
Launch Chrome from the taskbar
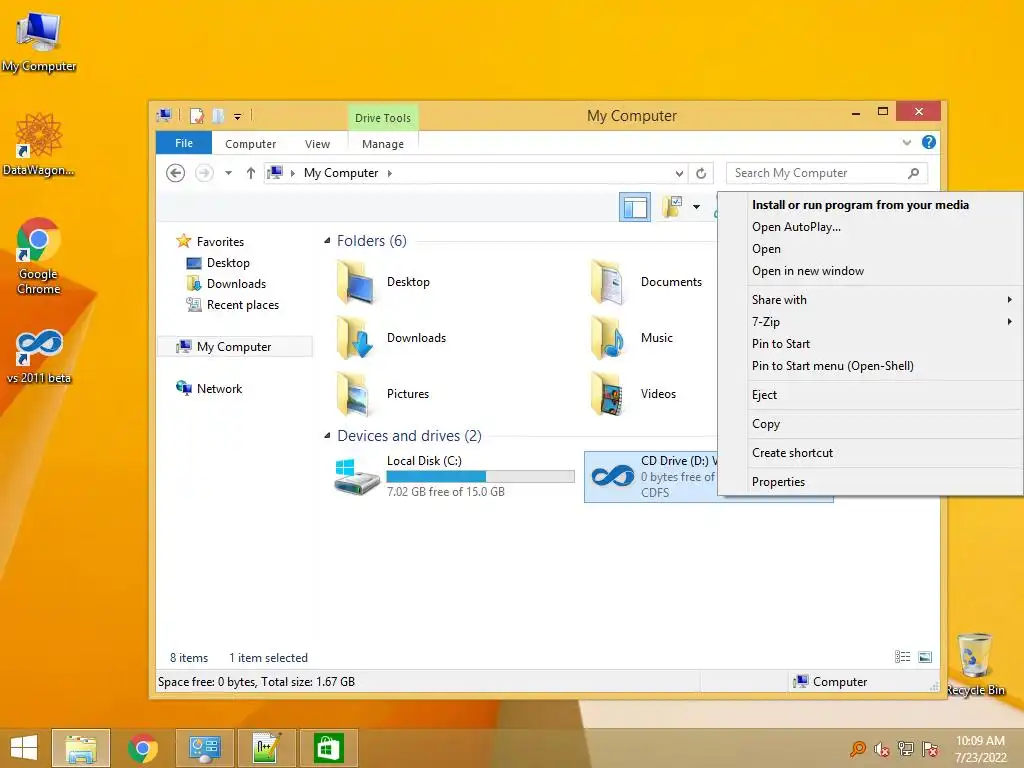(x=142, y=748)
